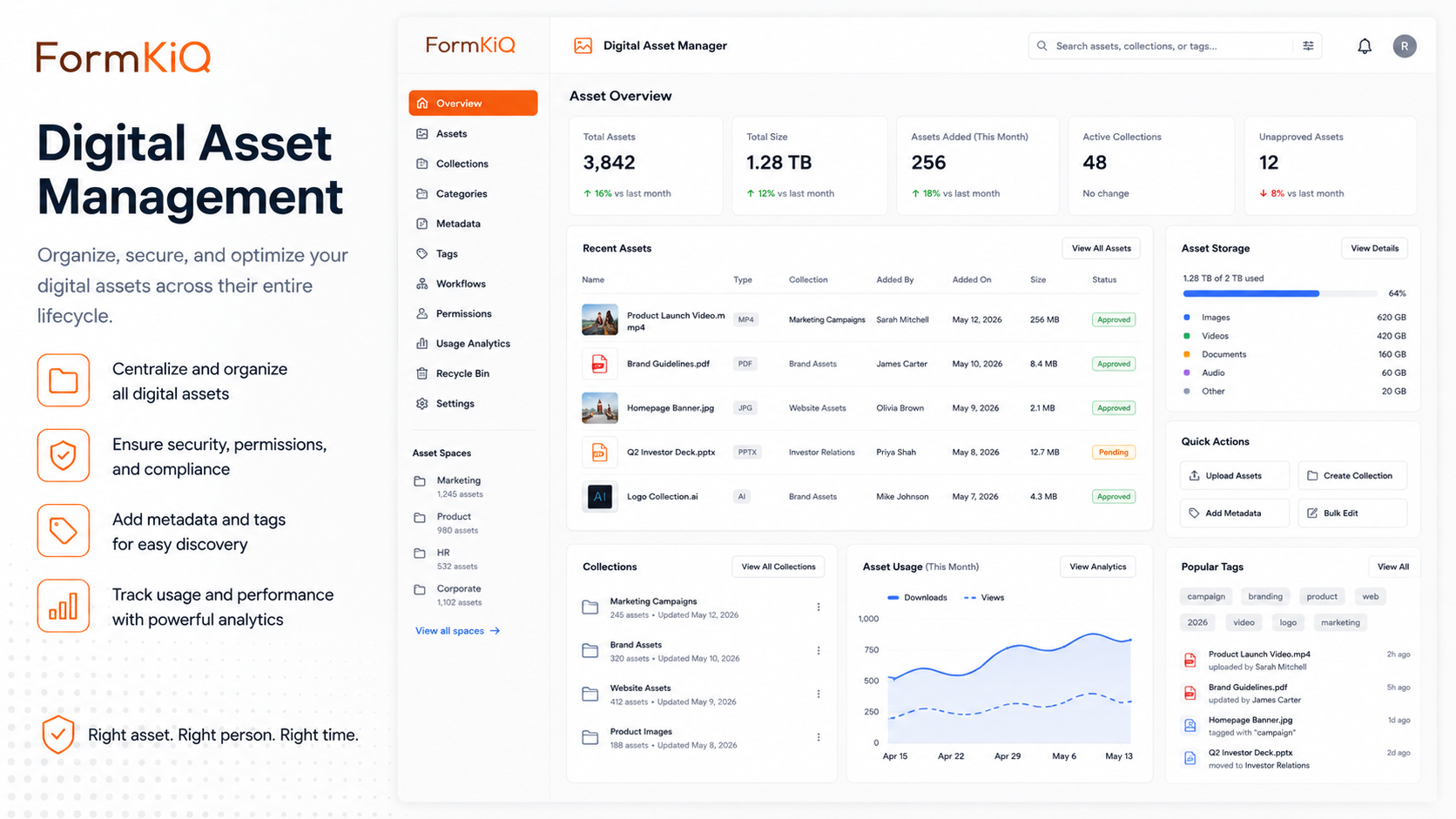The height and width of the screenshot is (819, 1456).
Task: Select the marketing tag
Action: (x=1339, y=622)
